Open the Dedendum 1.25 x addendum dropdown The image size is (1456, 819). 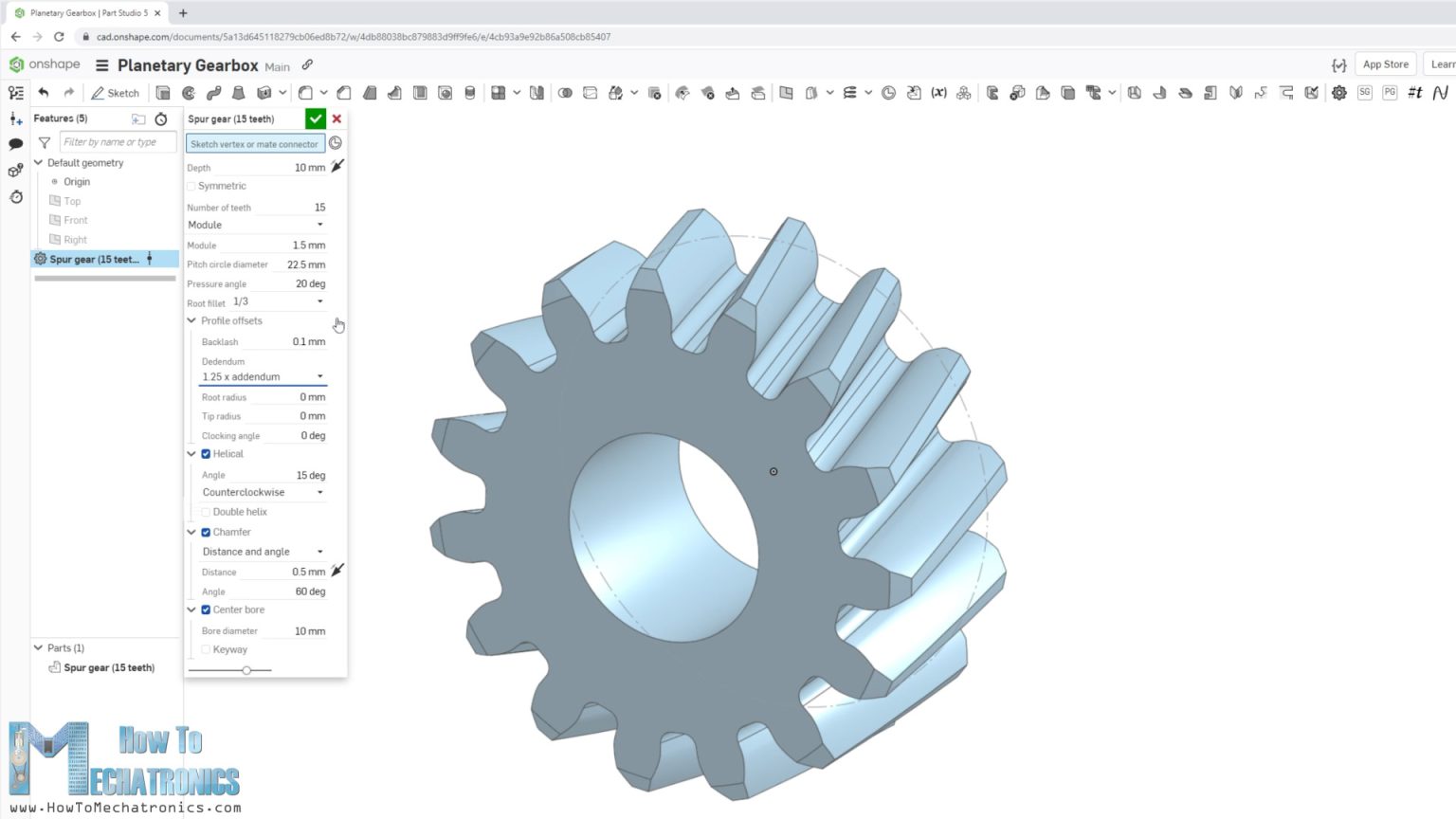(x=263, y=376)
